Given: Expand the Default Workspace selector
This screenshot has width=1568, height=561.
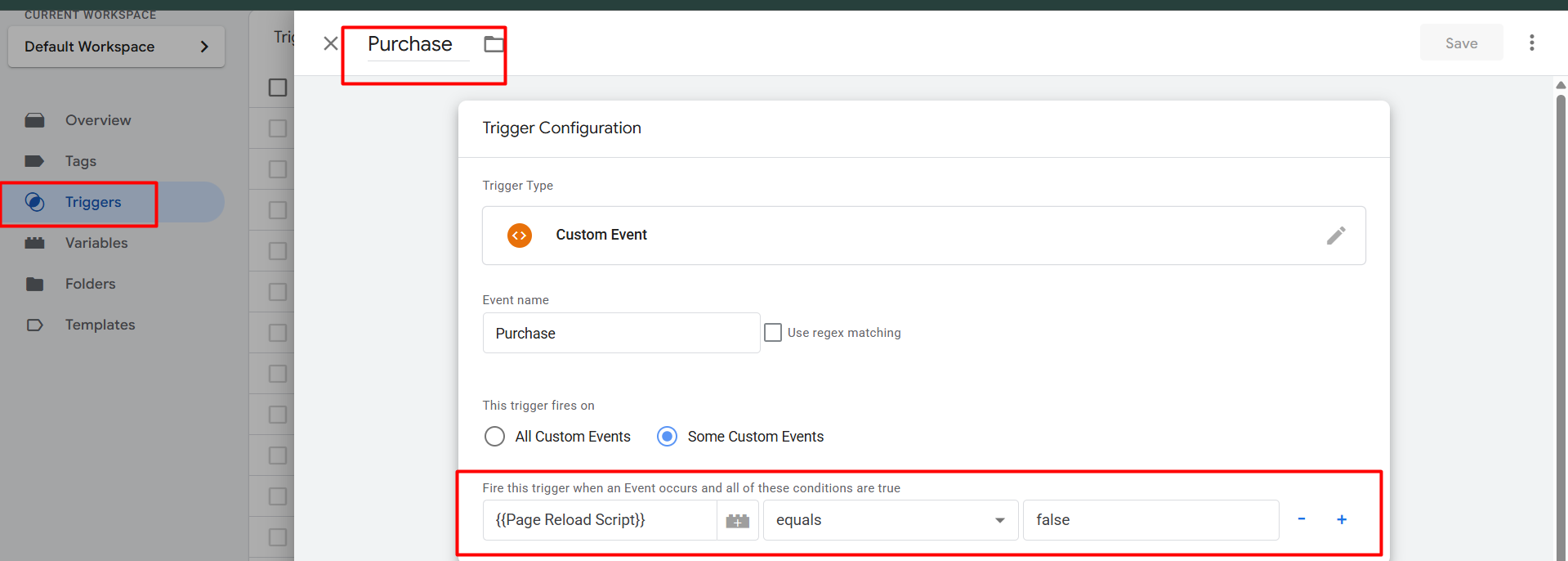Looking at the screenshot, I should (116, 47).
